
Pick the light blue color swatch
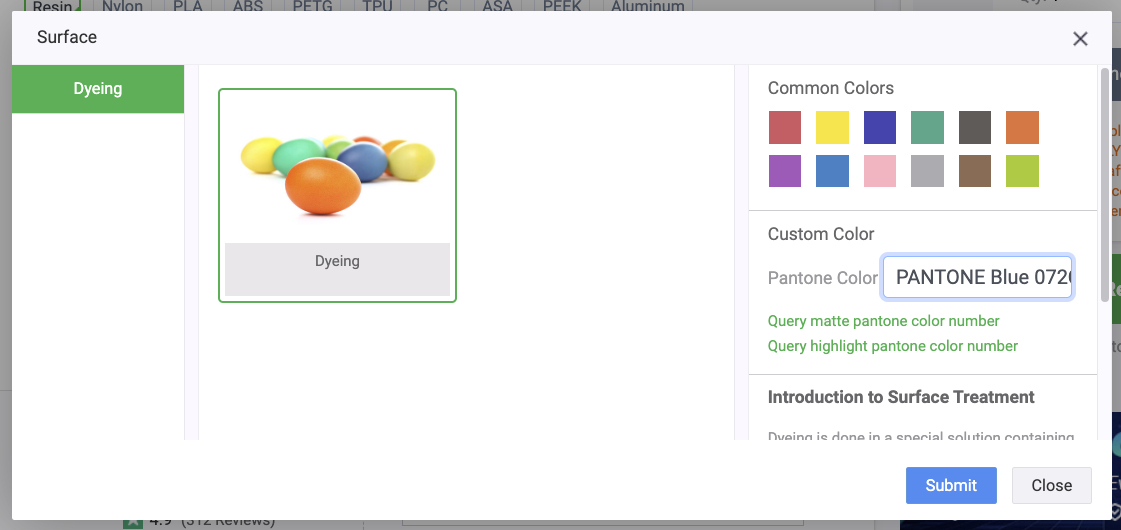pyautogui.click(x=832, y=171)
